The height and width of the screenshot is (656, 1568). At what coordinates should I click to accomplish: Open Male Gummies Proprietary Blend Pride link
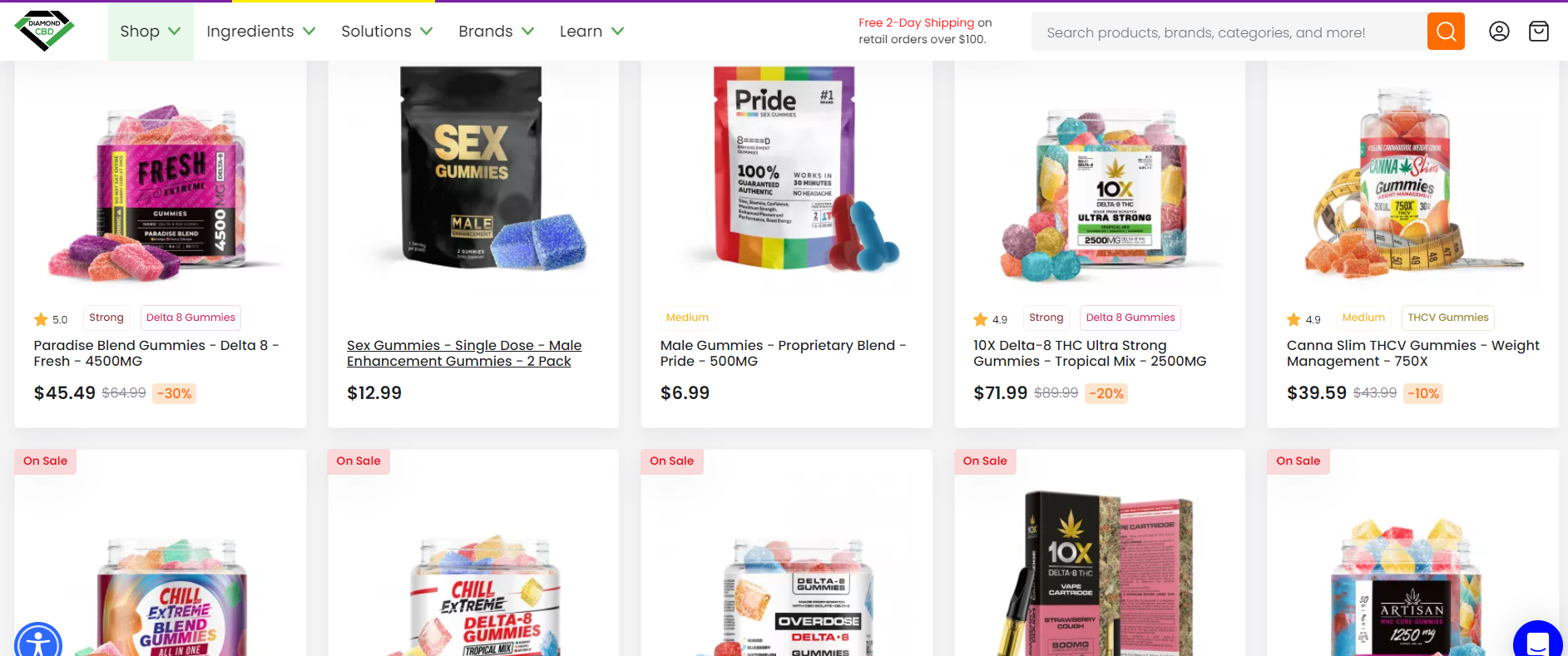point(783,353)
